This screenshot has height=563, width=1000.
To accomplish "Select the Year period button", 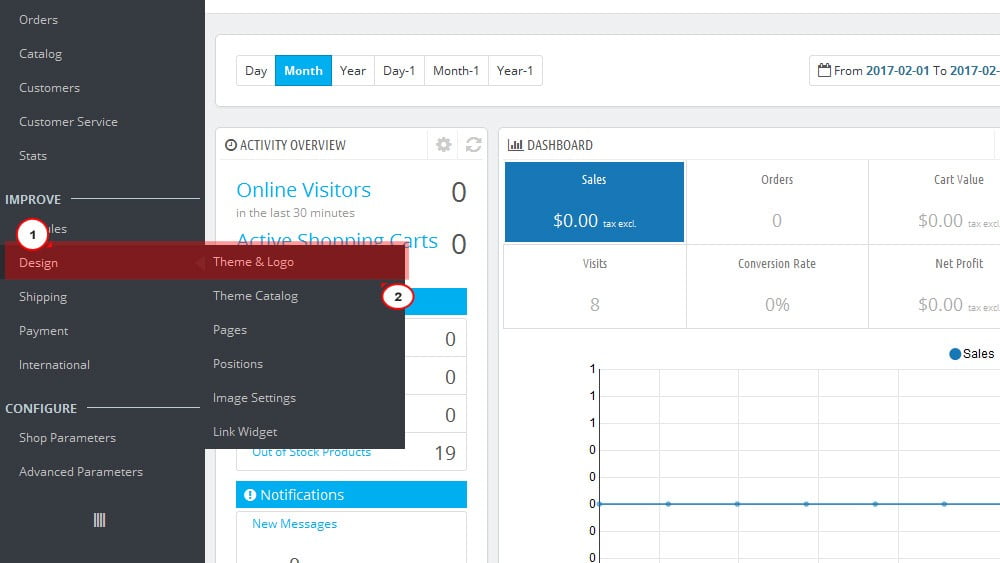I will (353, 71).
